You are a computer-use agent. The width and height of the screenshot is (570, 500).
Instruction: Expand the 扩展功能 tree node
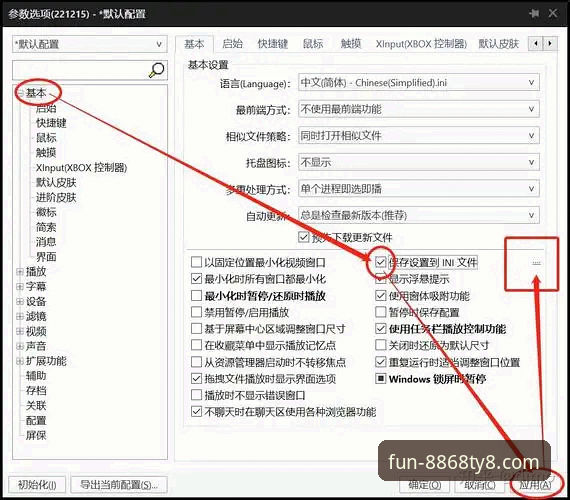[x=20, y=361]
